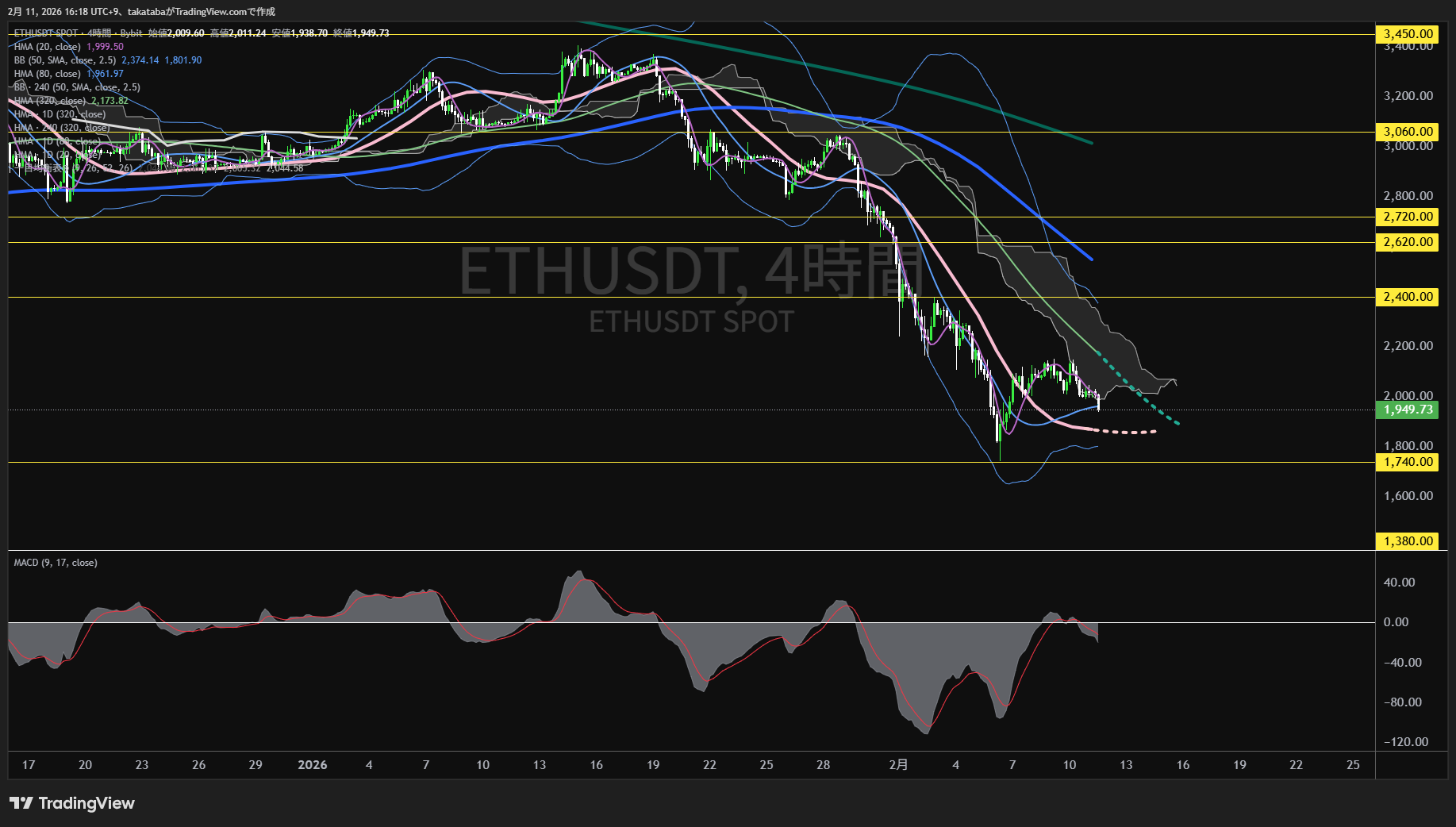Select the 3,060.00 horizontal line price tag

[x=1408, y=132]
